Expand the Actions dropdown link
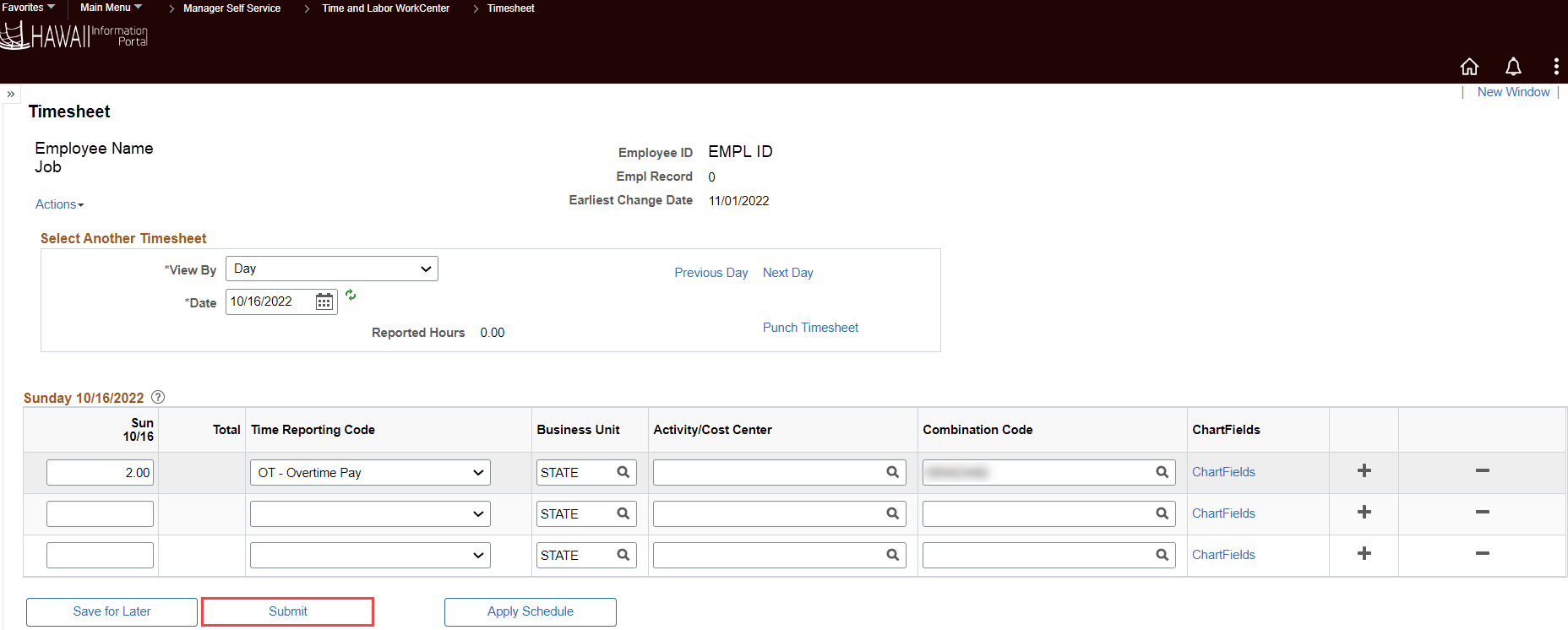The width and height of the screenshot is (1568, 630). pos(59,204)
